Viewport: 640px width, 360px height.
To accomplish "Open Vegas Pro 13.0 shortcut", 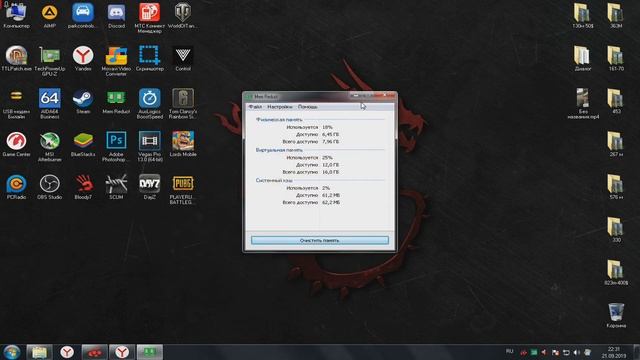I will (x=149, y=146).
